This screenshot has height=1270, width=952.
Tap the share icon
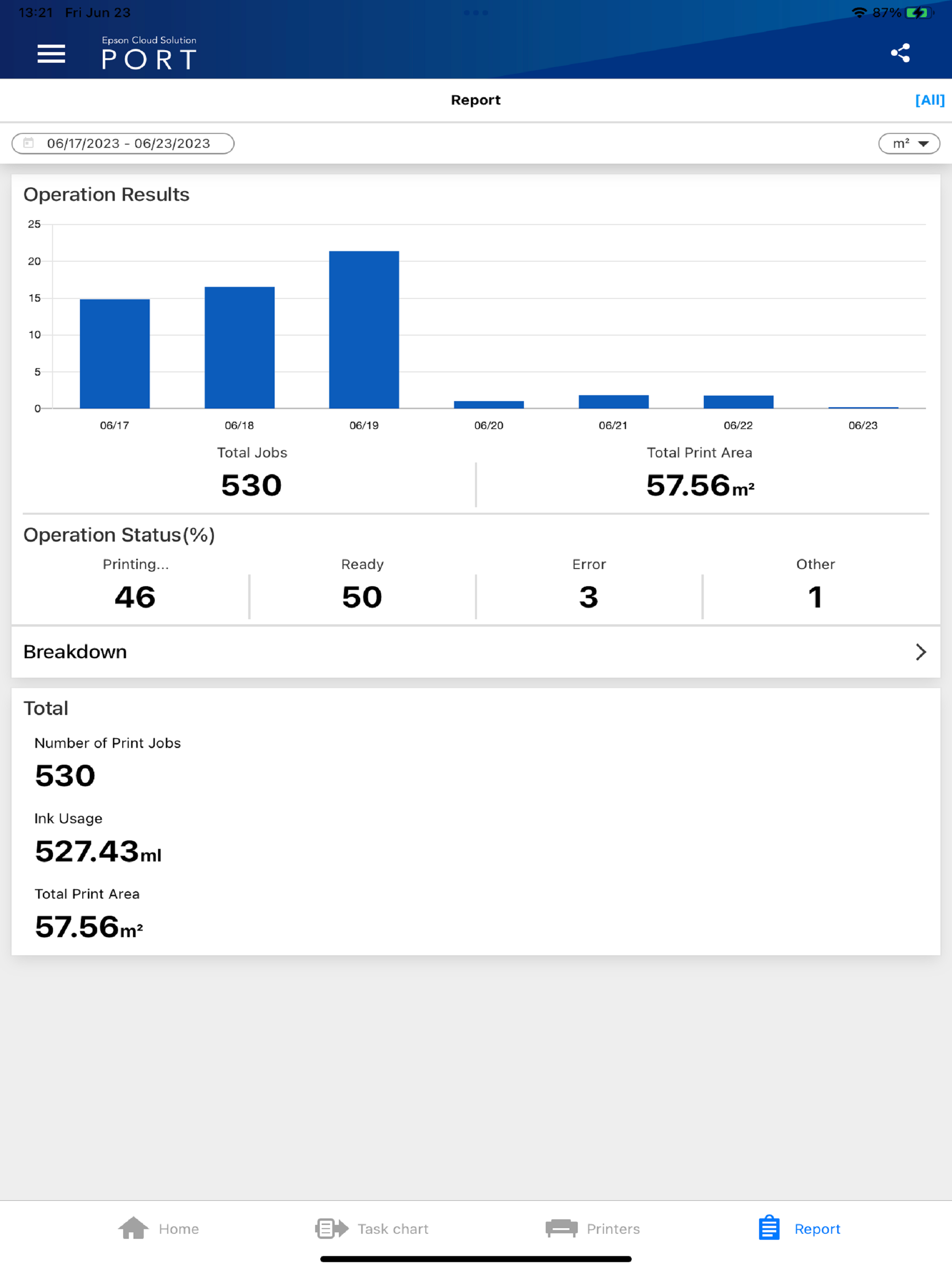tap(900, 53)
